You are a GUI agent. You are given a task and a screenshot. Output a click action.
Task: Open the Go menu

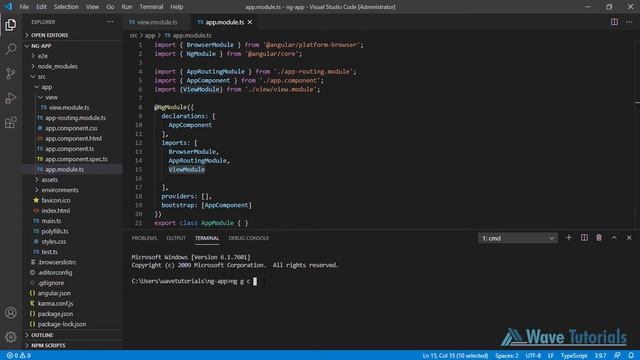tap(110, 7)
